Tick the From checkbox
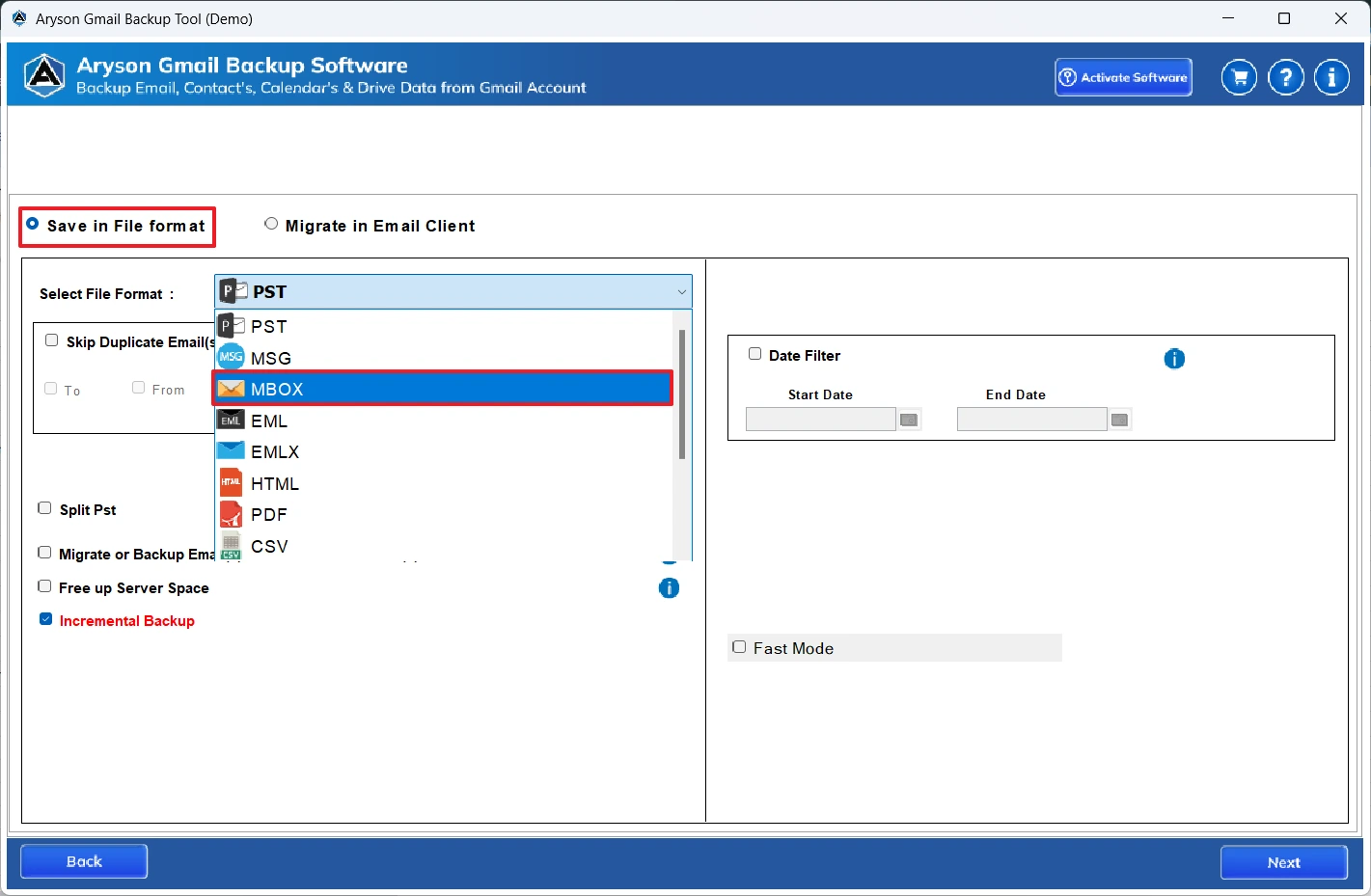1371x896 pixels. tap(138, 388)
